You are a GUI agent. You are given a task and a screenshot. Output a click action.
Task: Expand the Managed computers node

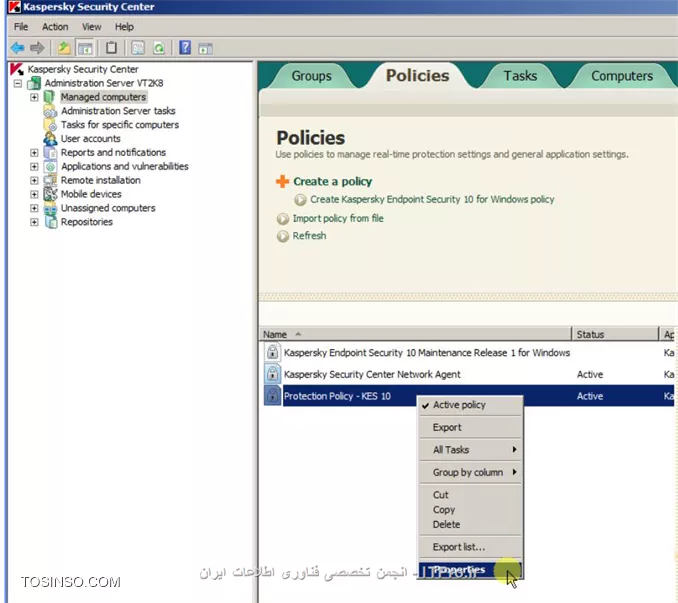pos(34,97)
